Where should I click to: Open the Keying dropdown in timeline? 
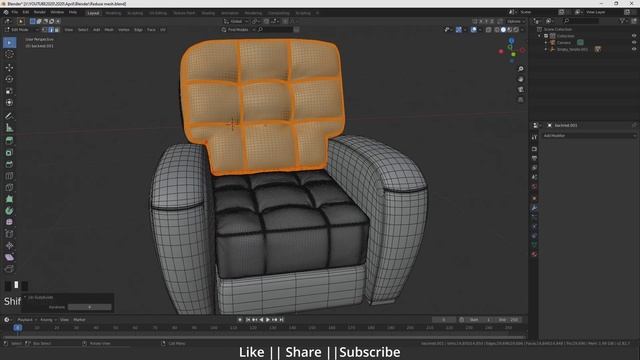(x=48, y=320)
